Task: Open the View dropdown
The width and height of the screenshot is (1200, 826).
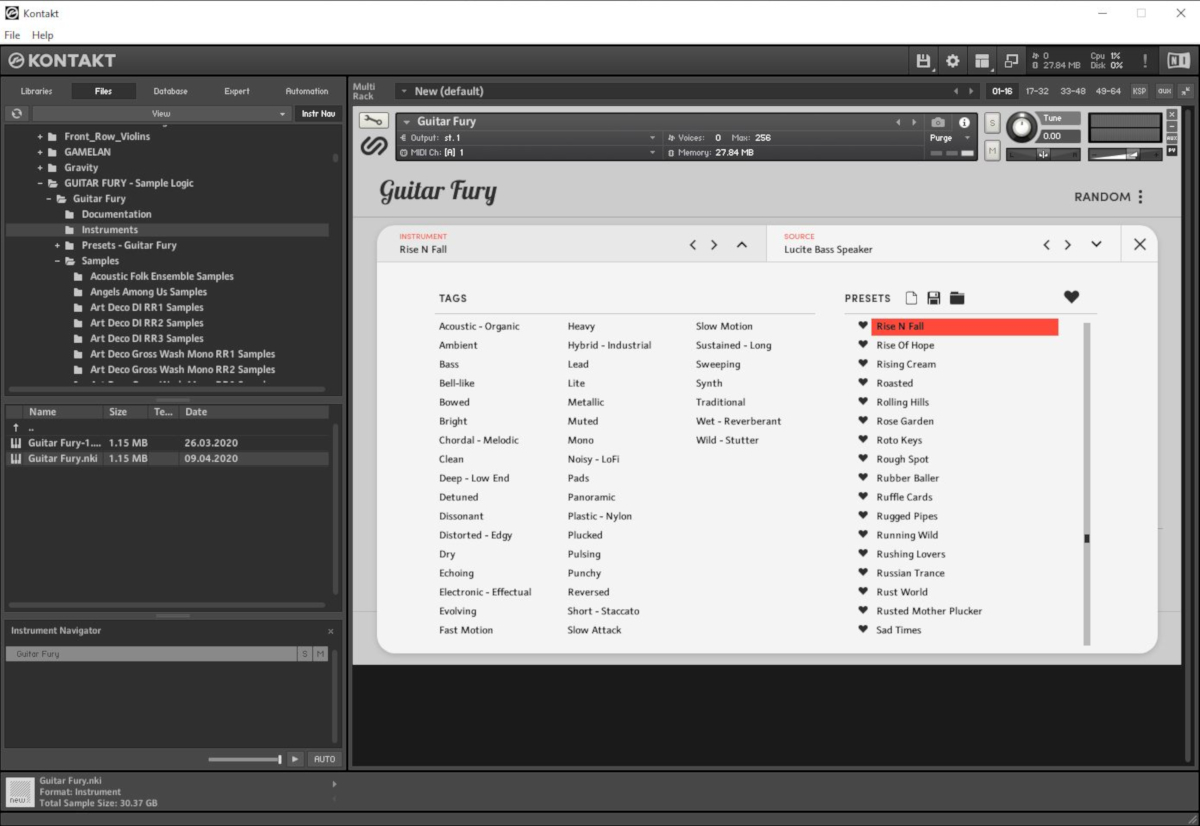Action: 160,114
